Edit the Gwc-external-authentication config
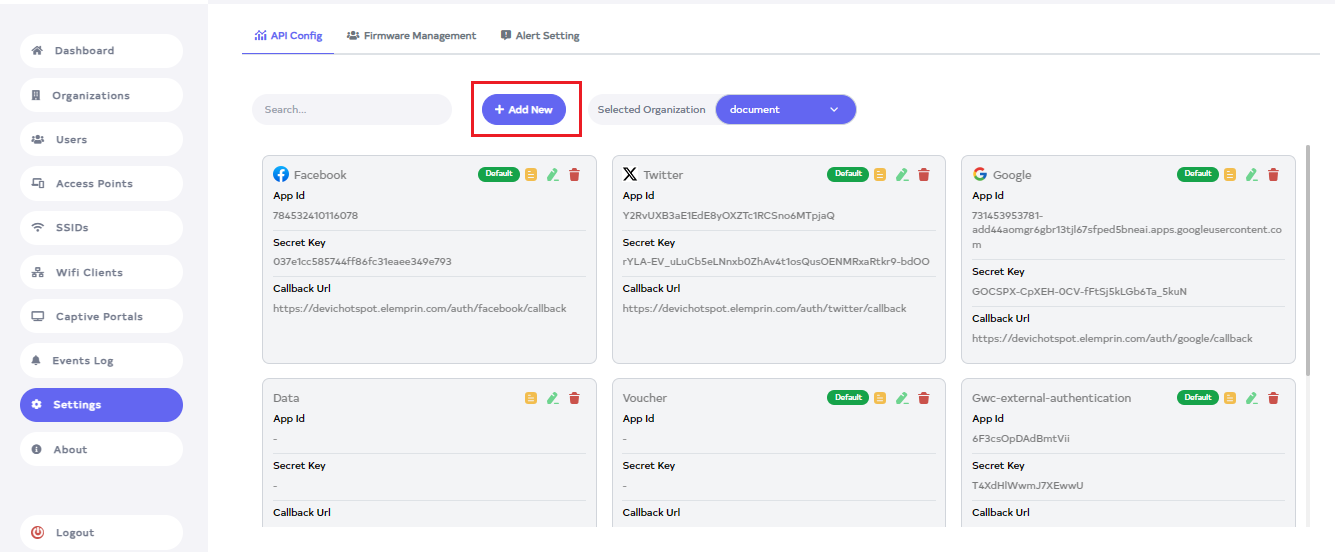Image resolution: width=1335 pixels, height=552 pixels. [x=1251, y=398]
